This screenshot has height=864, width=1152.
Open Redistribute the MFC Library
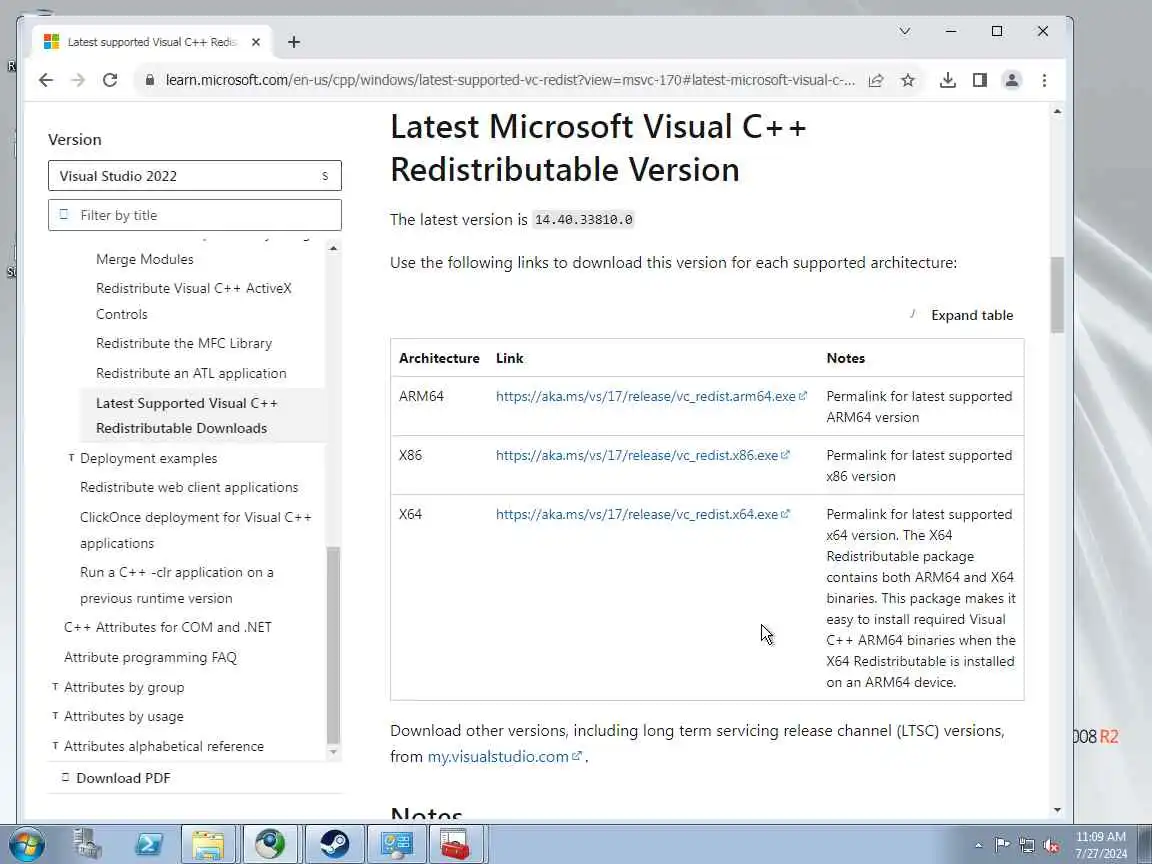(x=184, y=343)
